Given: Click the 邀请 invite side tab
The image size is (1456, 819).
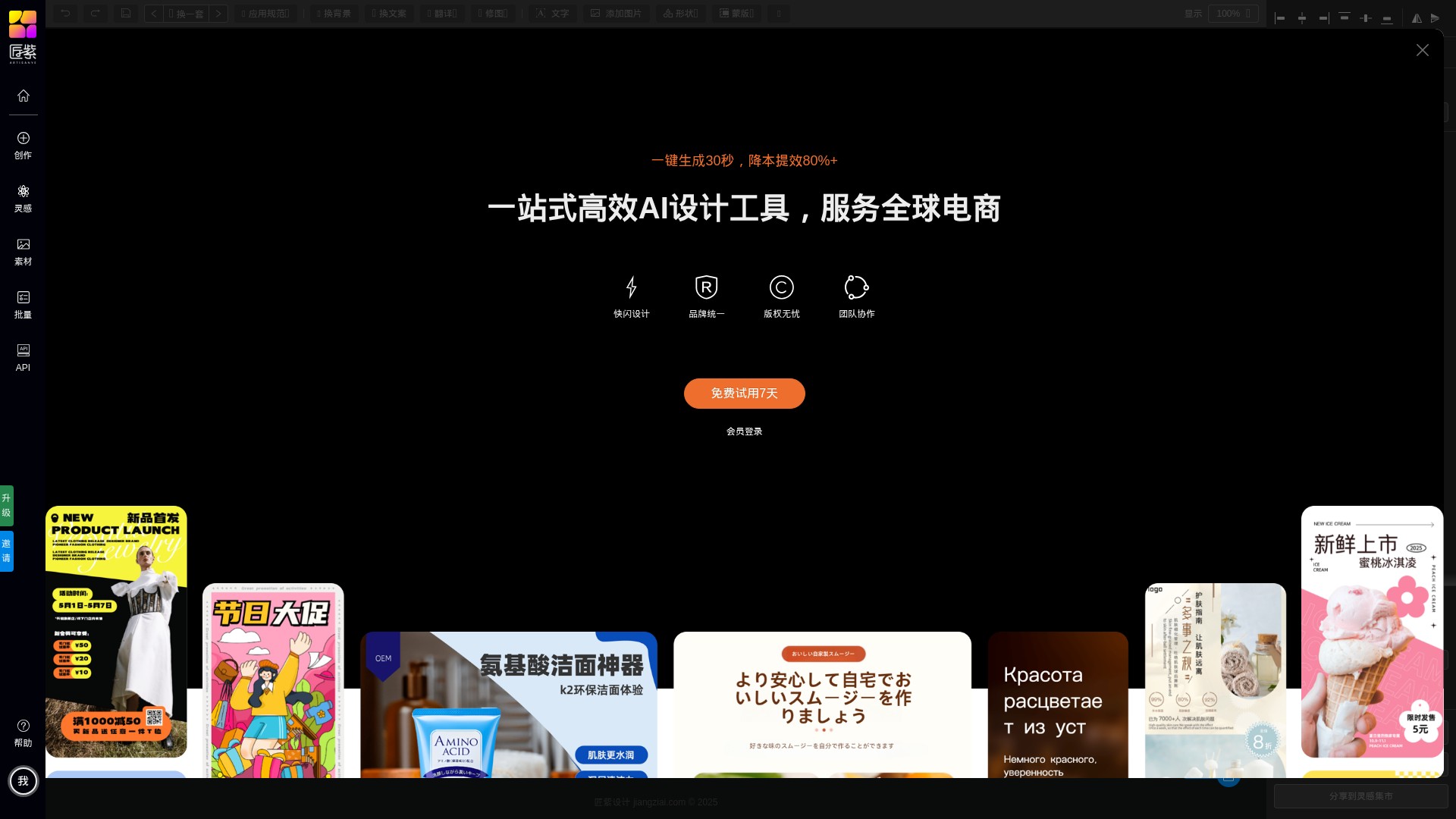Looking at the screenshot, I should [6, 551].
